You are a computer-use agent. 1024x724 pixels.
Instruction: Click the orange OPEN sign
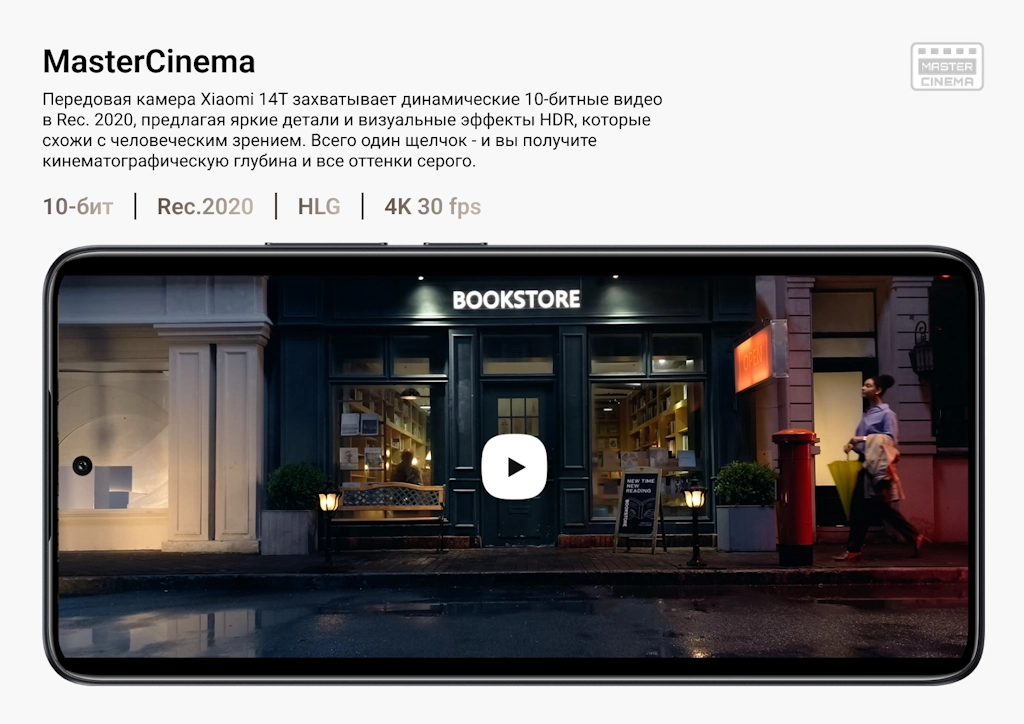point(754,358)
